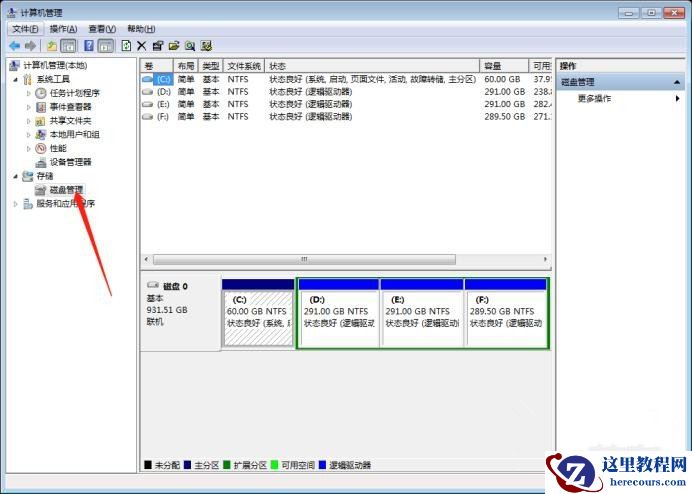Click the 任务计划程序 clock icon
Image resolution: width=692 pixels, height=494 pixels.
pyautogui.click(x=41, y=93)
